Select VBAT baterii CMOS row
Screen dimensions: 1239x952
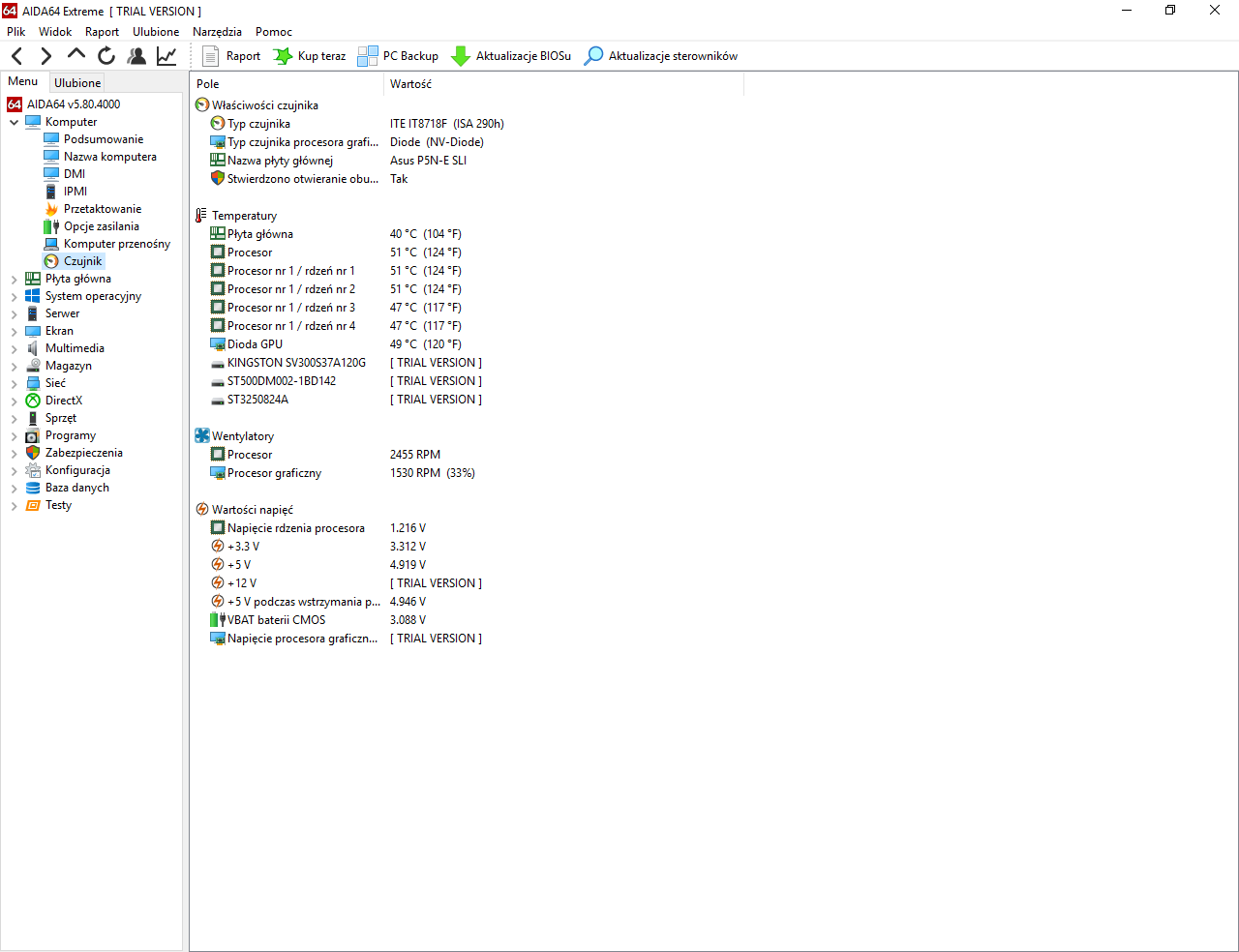point(317,620)
